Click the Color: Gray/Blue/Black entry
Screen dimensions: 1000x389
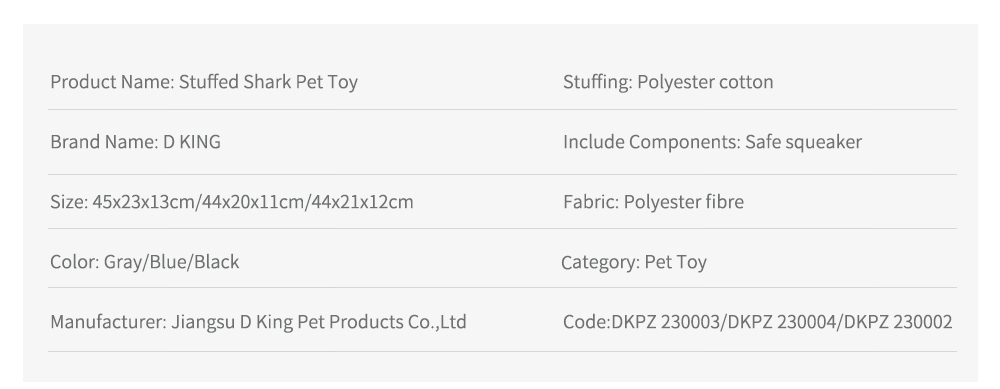coord(145,261)
